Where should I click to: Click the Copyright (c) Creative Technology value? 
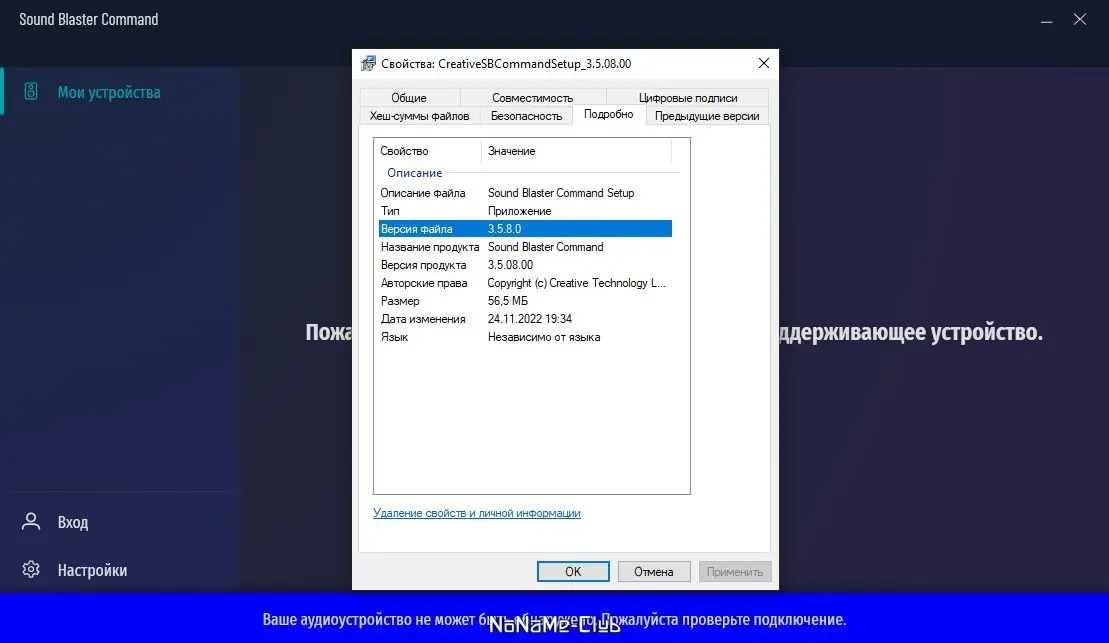576,283
